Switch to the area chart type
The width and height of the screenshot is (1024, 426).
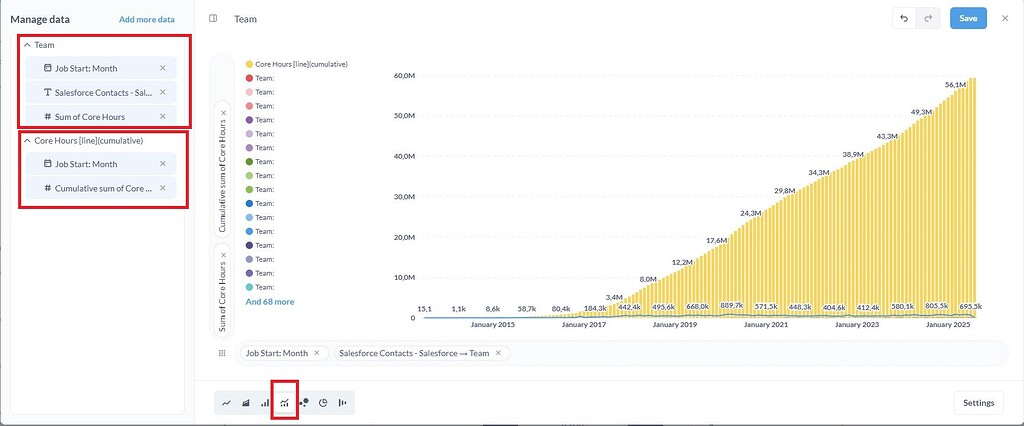pos(246,403)
